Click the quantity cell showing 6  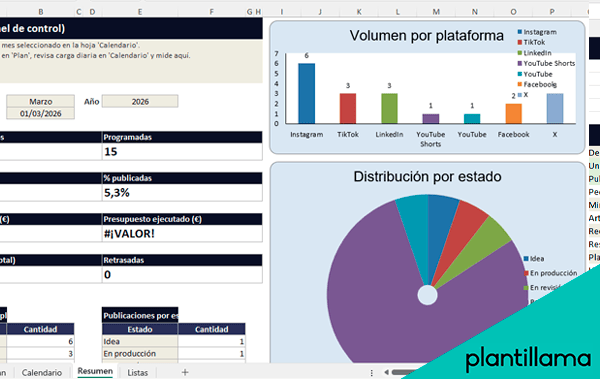click(x=41, y=341)
